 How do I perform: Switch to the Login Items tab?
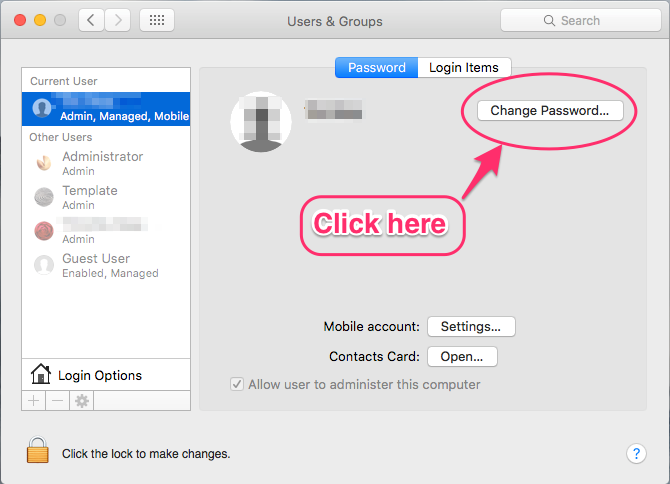coord(464,67)
